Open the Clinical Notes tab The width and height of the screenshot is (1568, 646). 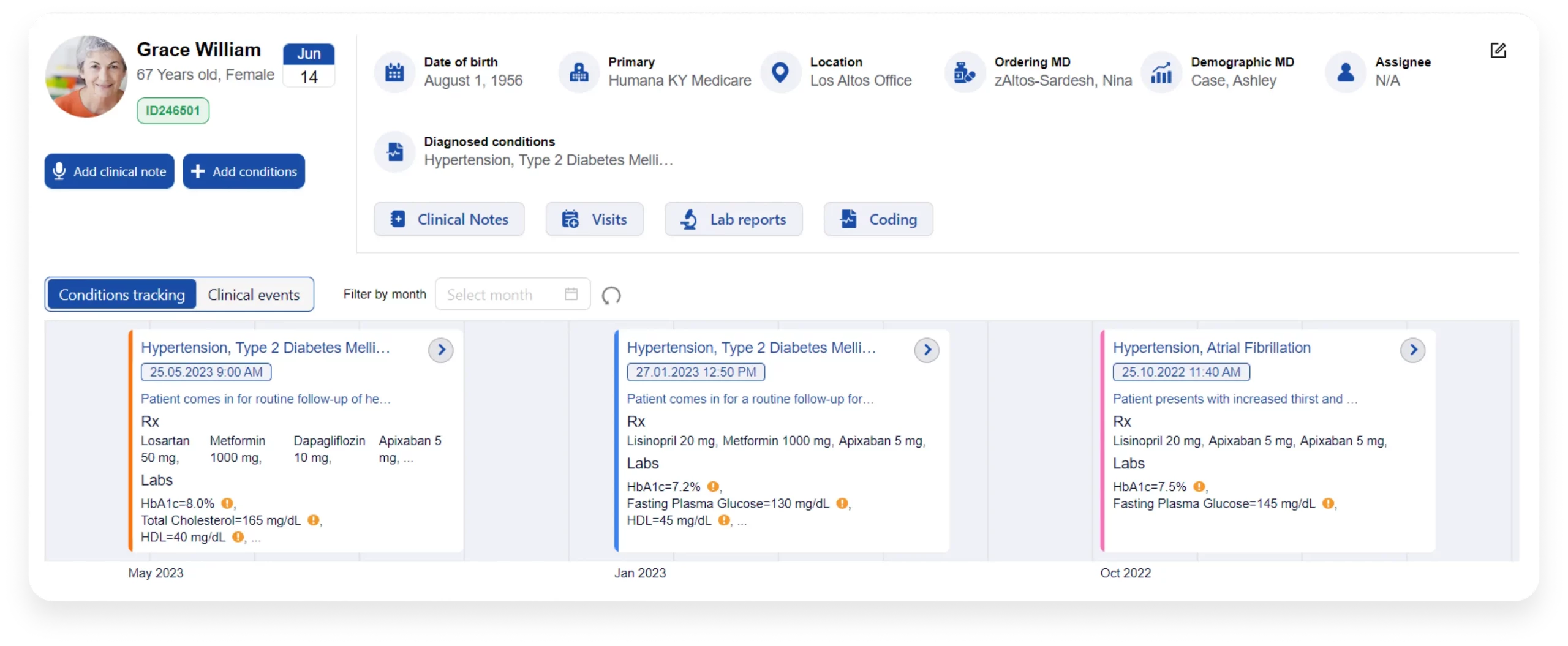(449, 219)
